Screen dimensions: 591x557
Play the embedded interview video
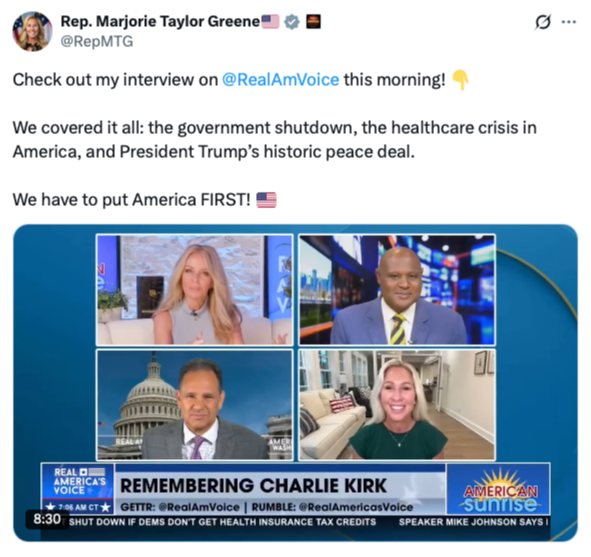[x=296, y=383]
